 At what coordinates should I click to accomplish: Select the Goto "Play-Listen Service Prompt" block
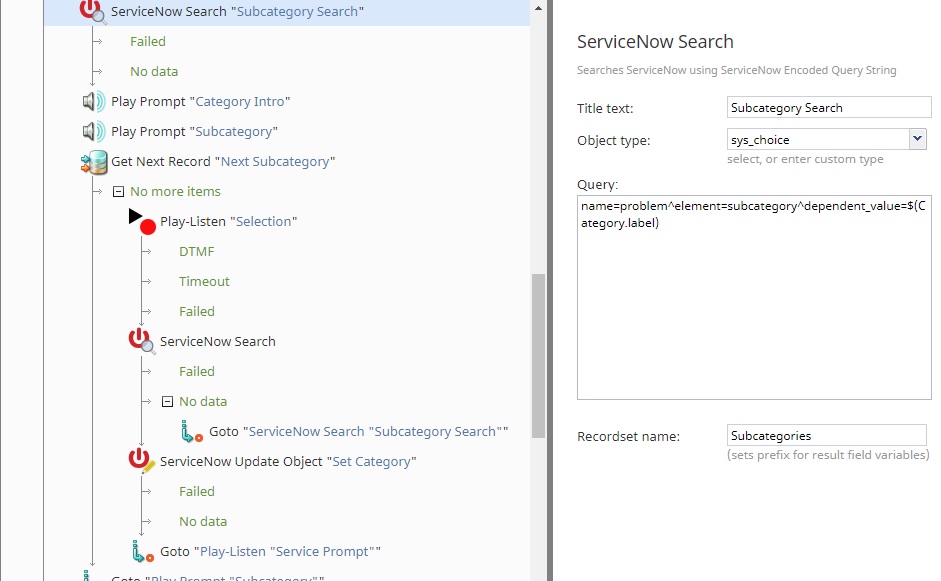click(271, 552)
